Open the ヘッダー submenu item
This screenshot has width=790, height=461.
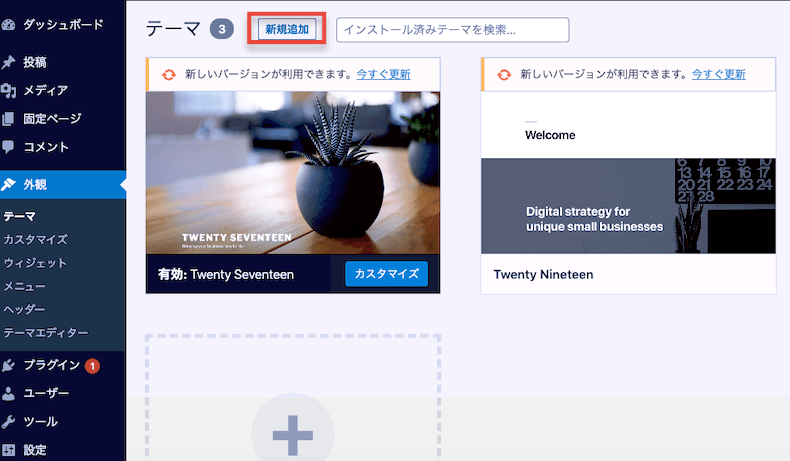(x=24, y=309)
